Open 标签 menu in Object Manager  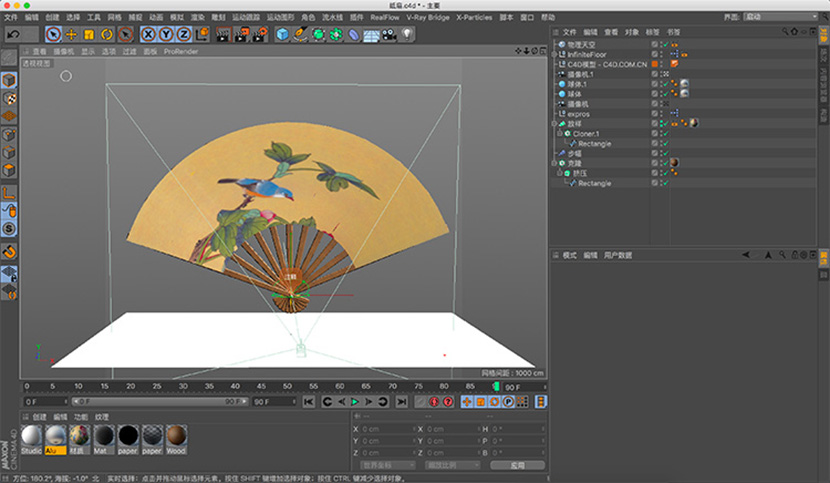pos(653,32)
